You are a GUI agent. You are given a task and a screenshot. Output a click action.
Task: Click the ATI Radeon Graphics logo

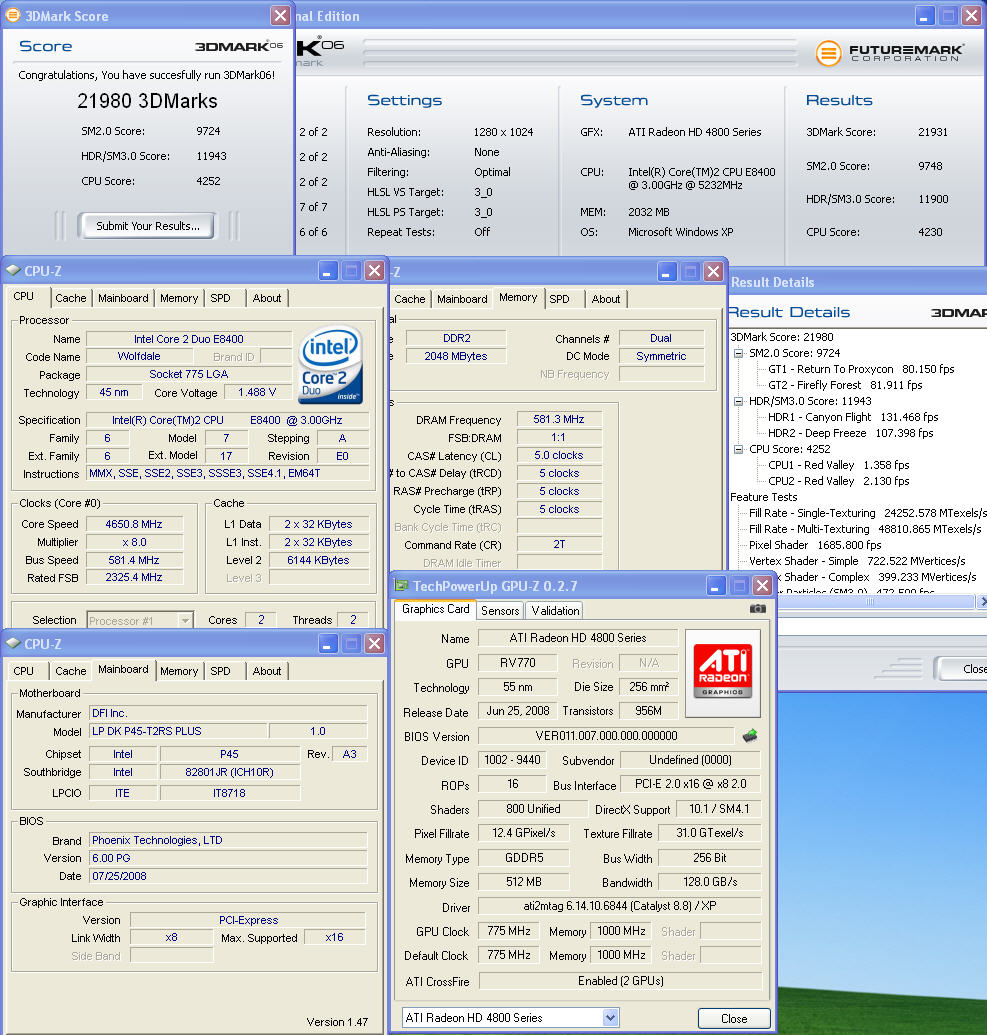[x=722, y=668]
